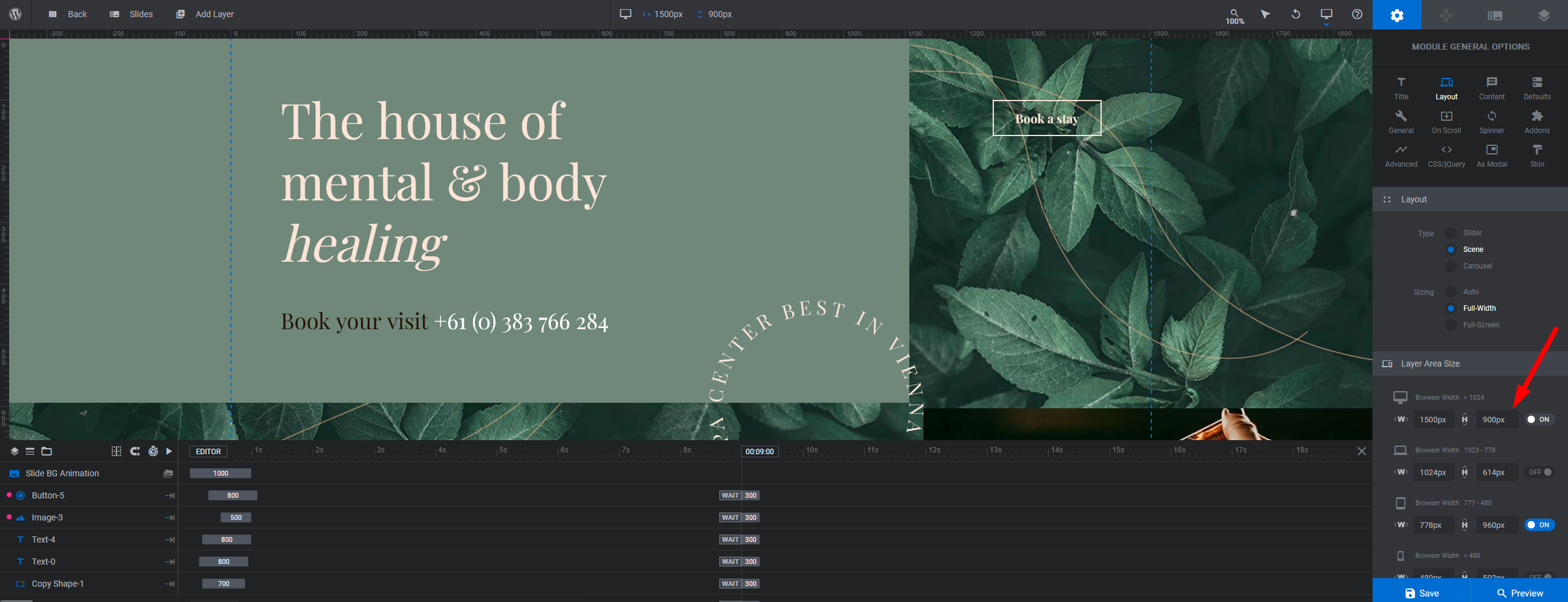Collapse the Layer Area Size header
The width and height of the screenshot is (1568, 602).
click(x=1470, y=364)
